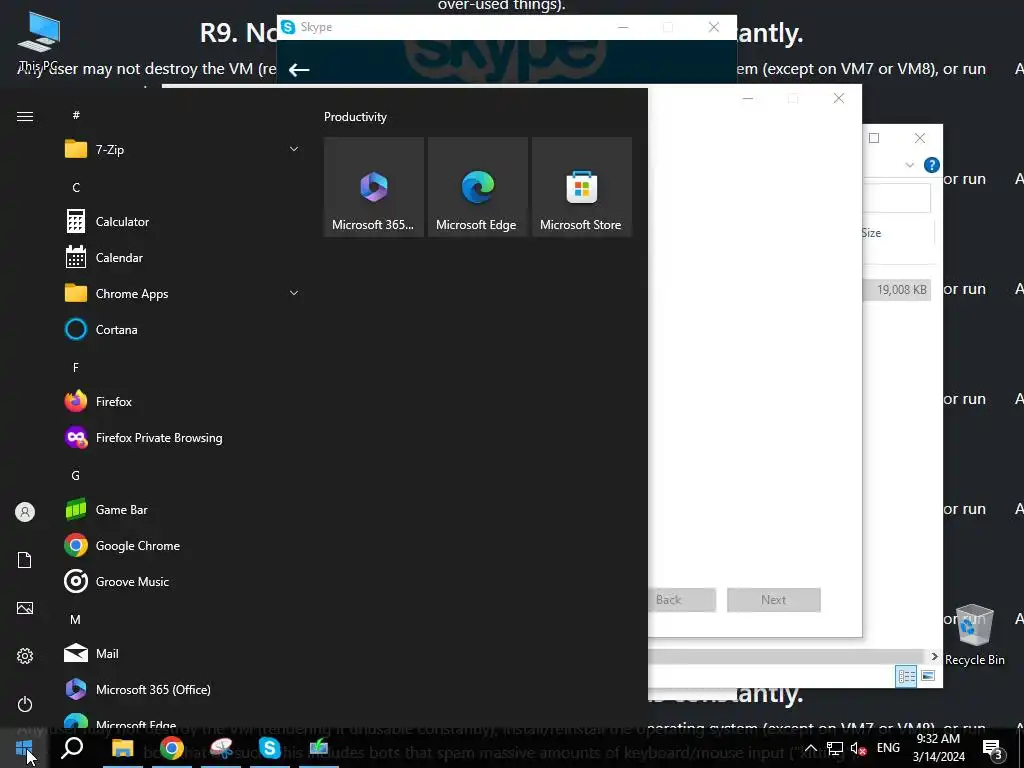
Task: Jump to the letter C section header
Action: (76, 187)
